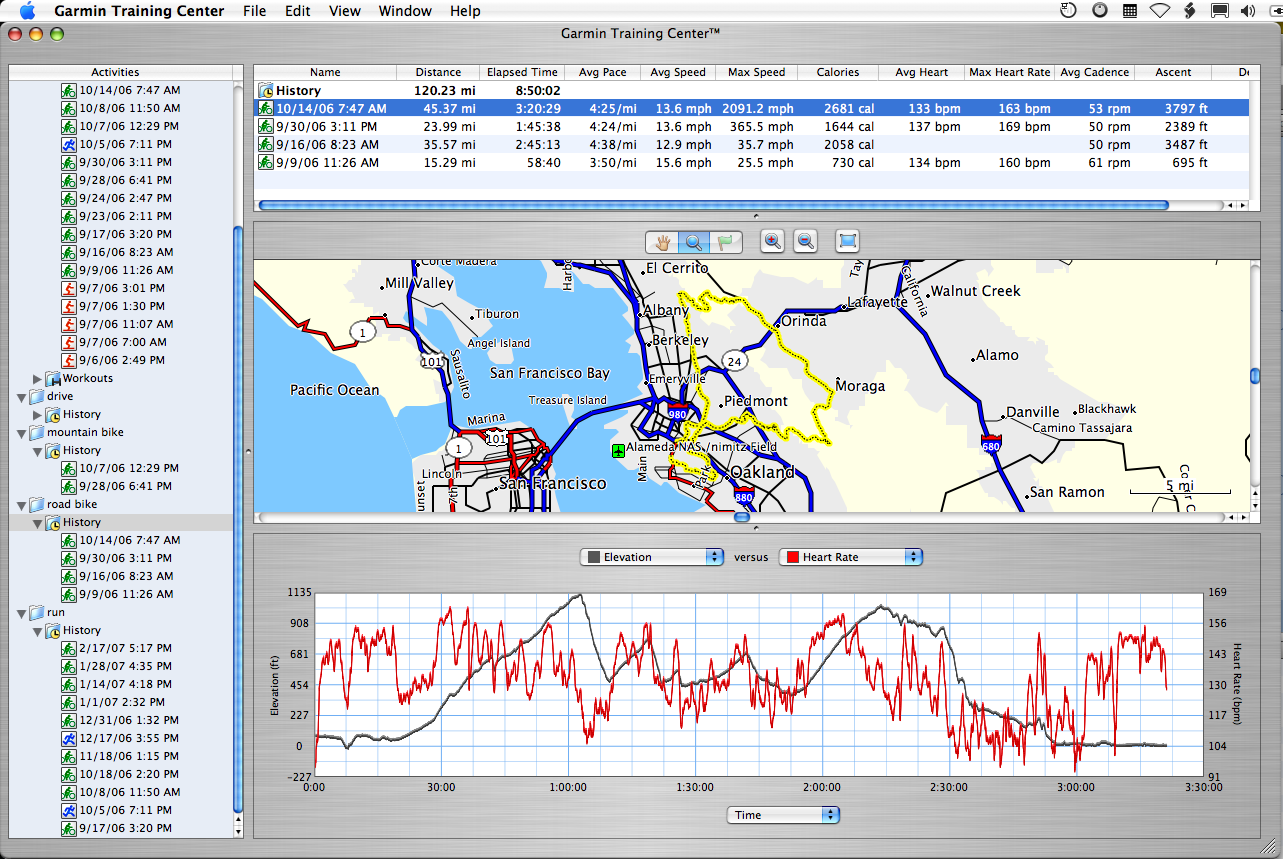Open the Time axis dropdown
The width and height of the screenshot is (1283, 859).
click(x=783, y=815)
